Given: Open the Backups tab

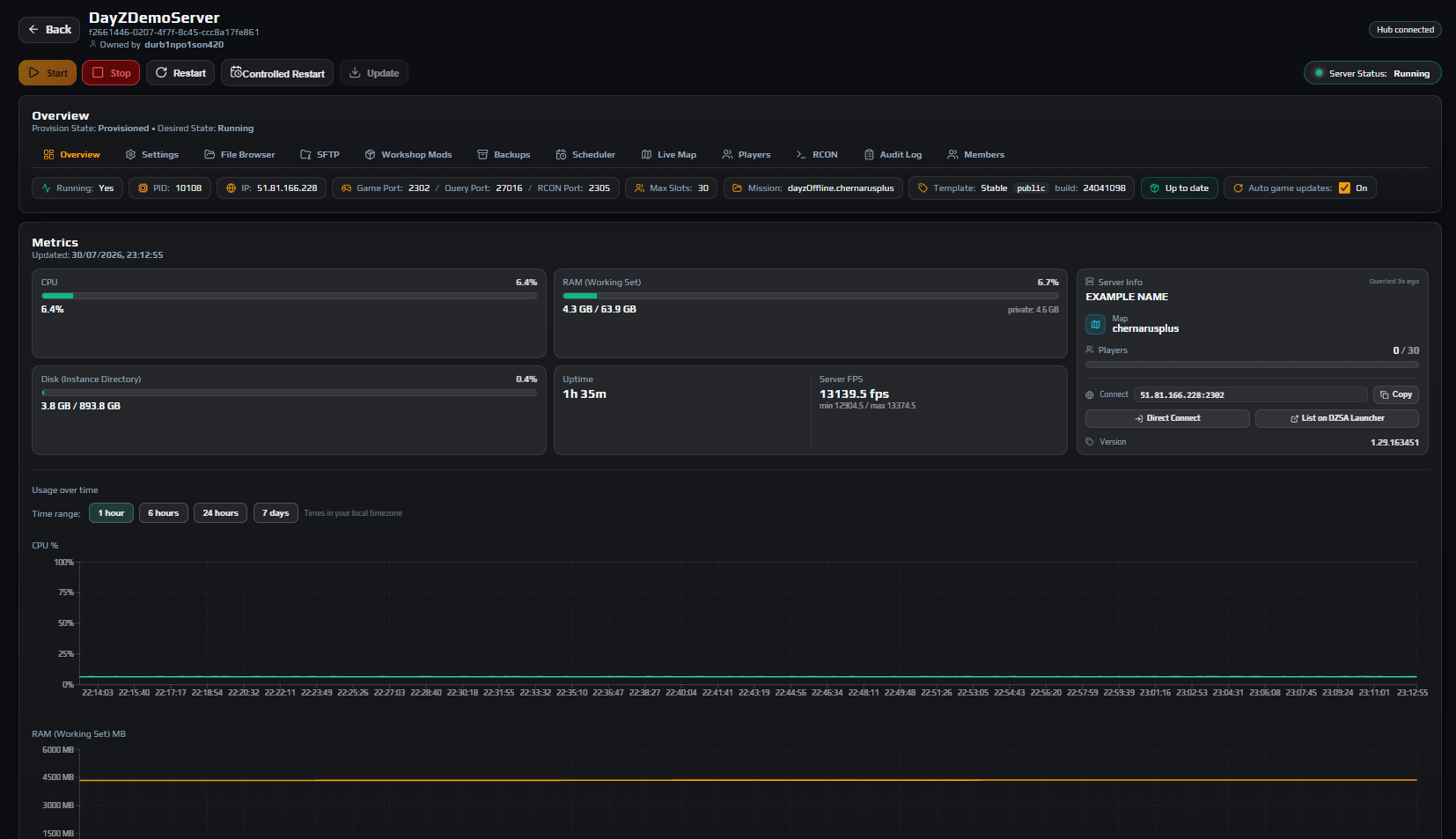Looking at the screenshot, I should pos(504,154).
